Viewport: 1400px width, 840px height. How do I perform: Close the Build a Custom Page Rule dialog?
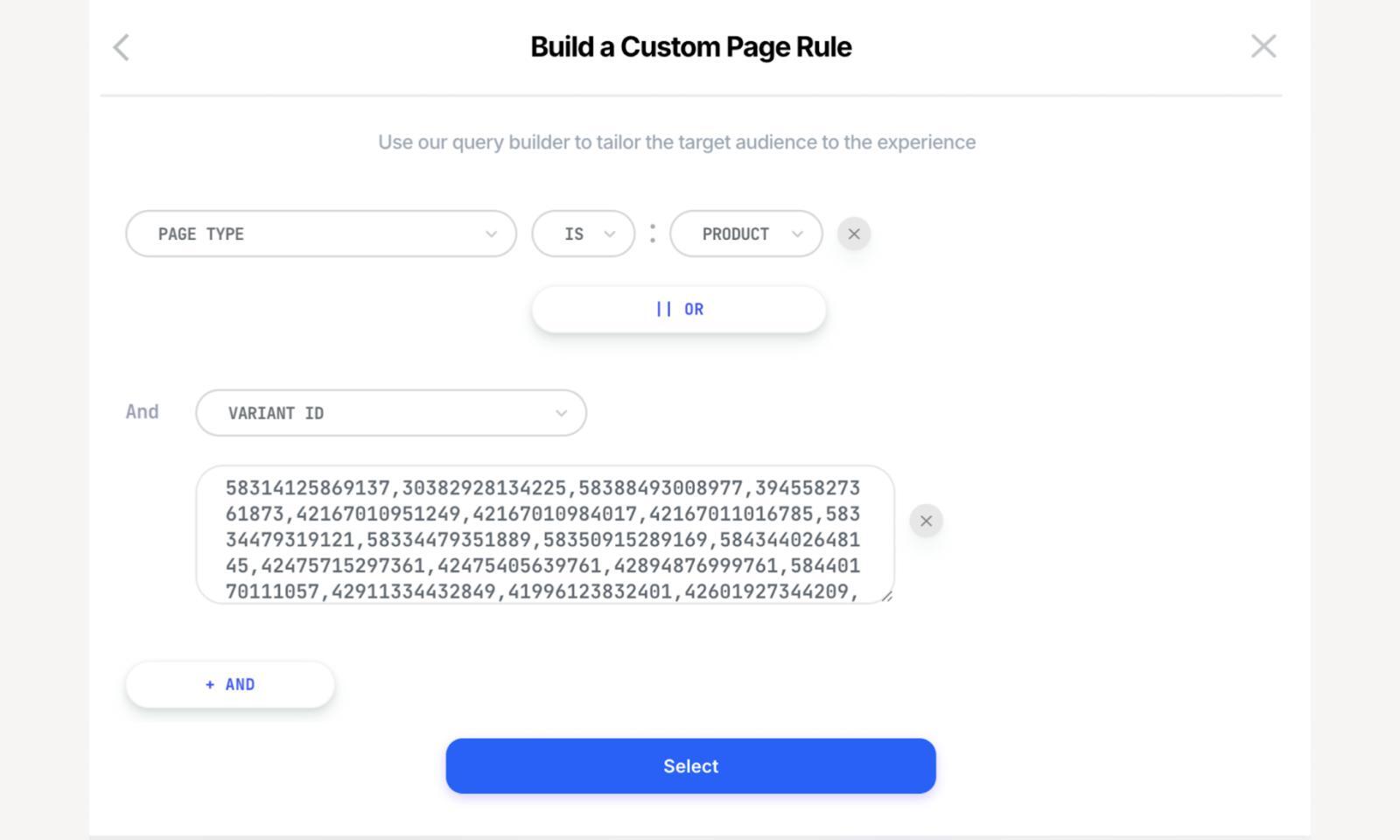1263,46
